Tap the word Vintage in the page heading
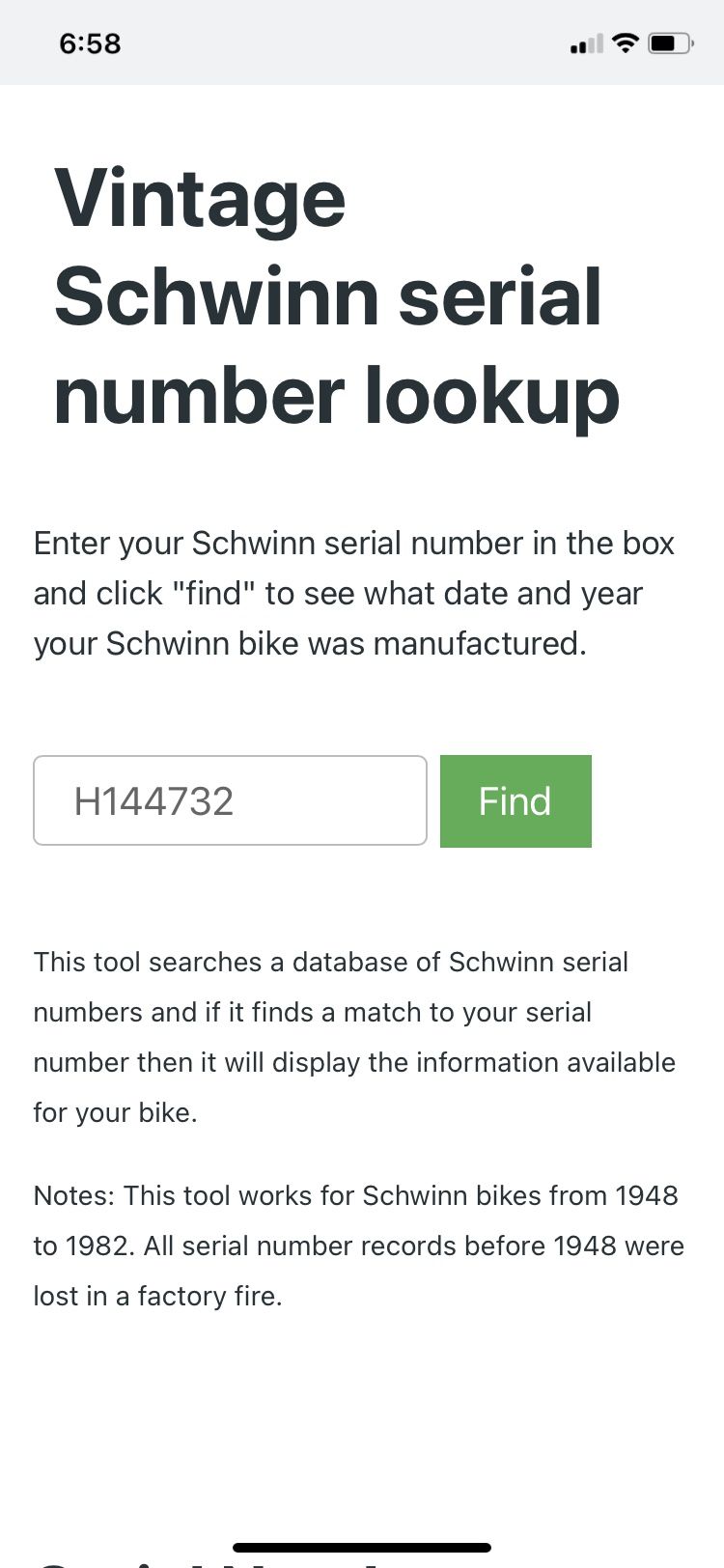The width and height of the screenshot is (724, 1568). point(200,199)
